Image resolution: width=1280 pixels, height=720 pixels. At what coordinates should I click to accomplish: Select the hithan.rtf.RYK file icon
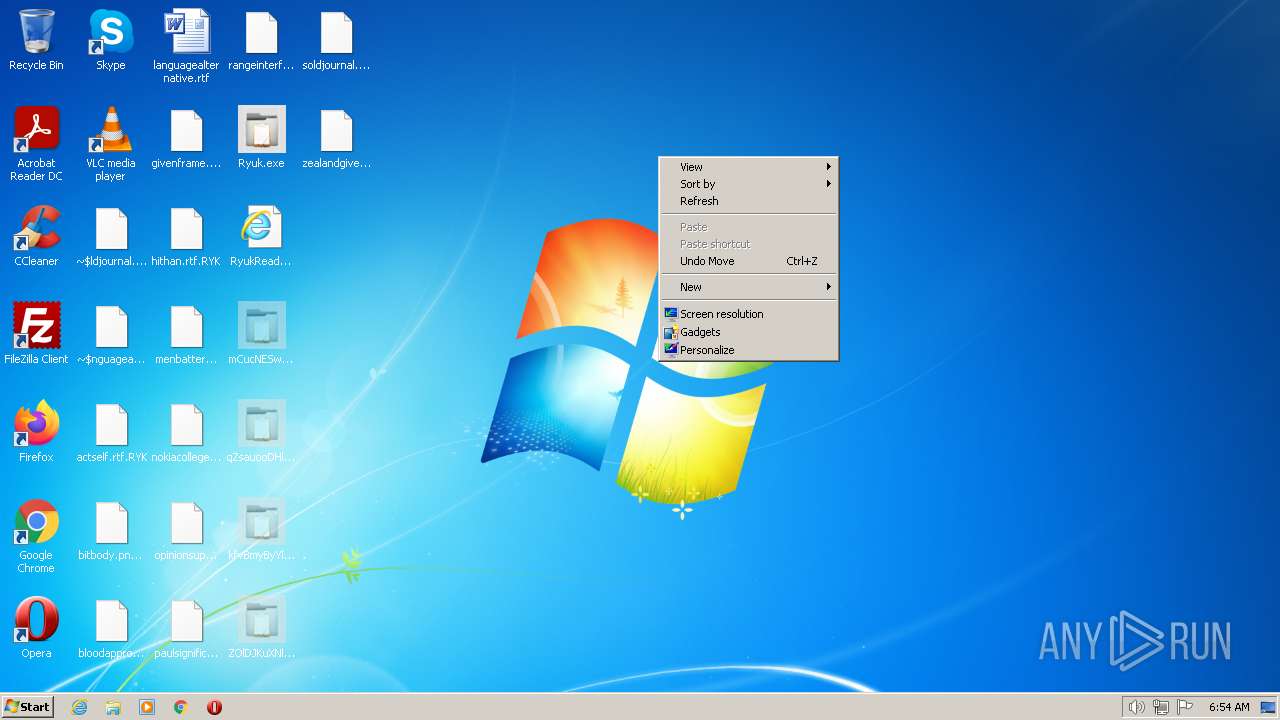click(186, 236)
